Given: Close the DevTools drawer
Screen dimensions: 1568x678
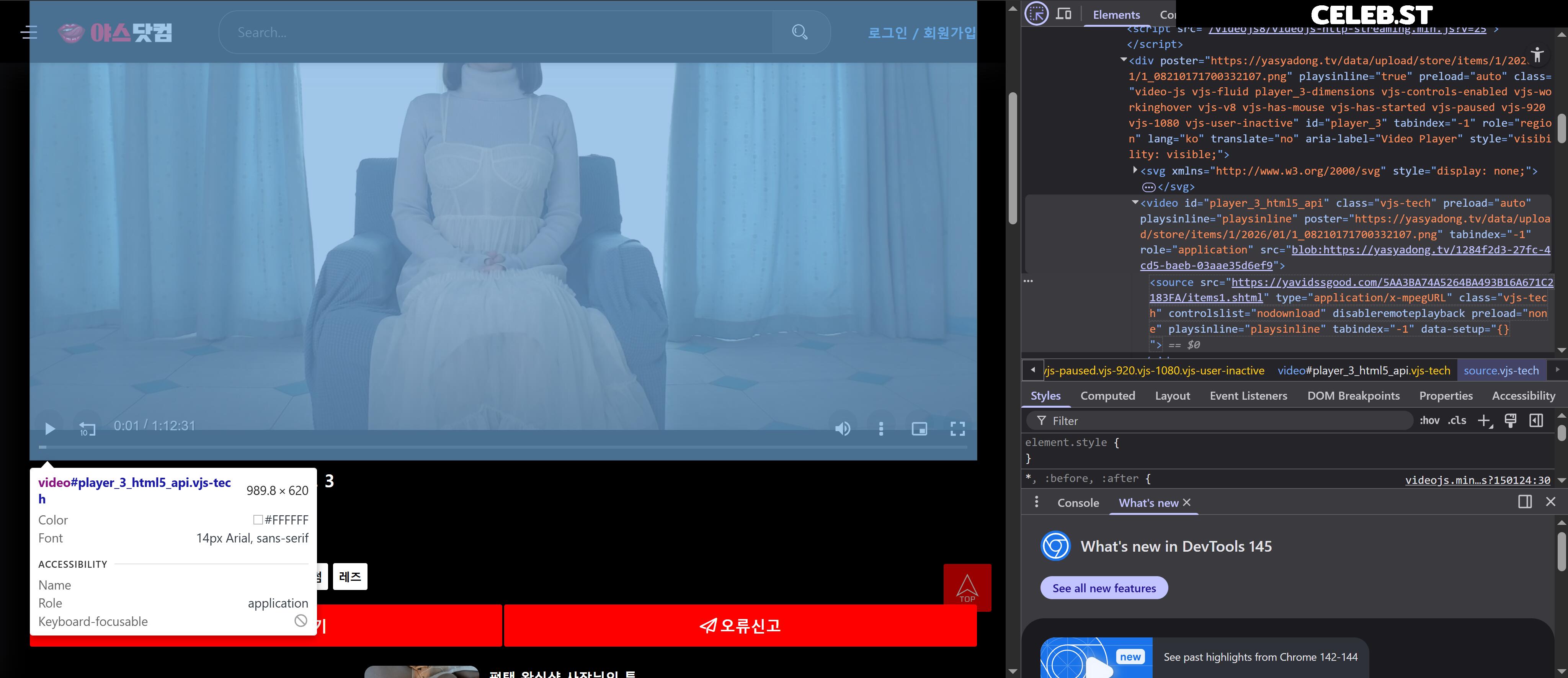Looking at the screenshot, I should 1550,502.
